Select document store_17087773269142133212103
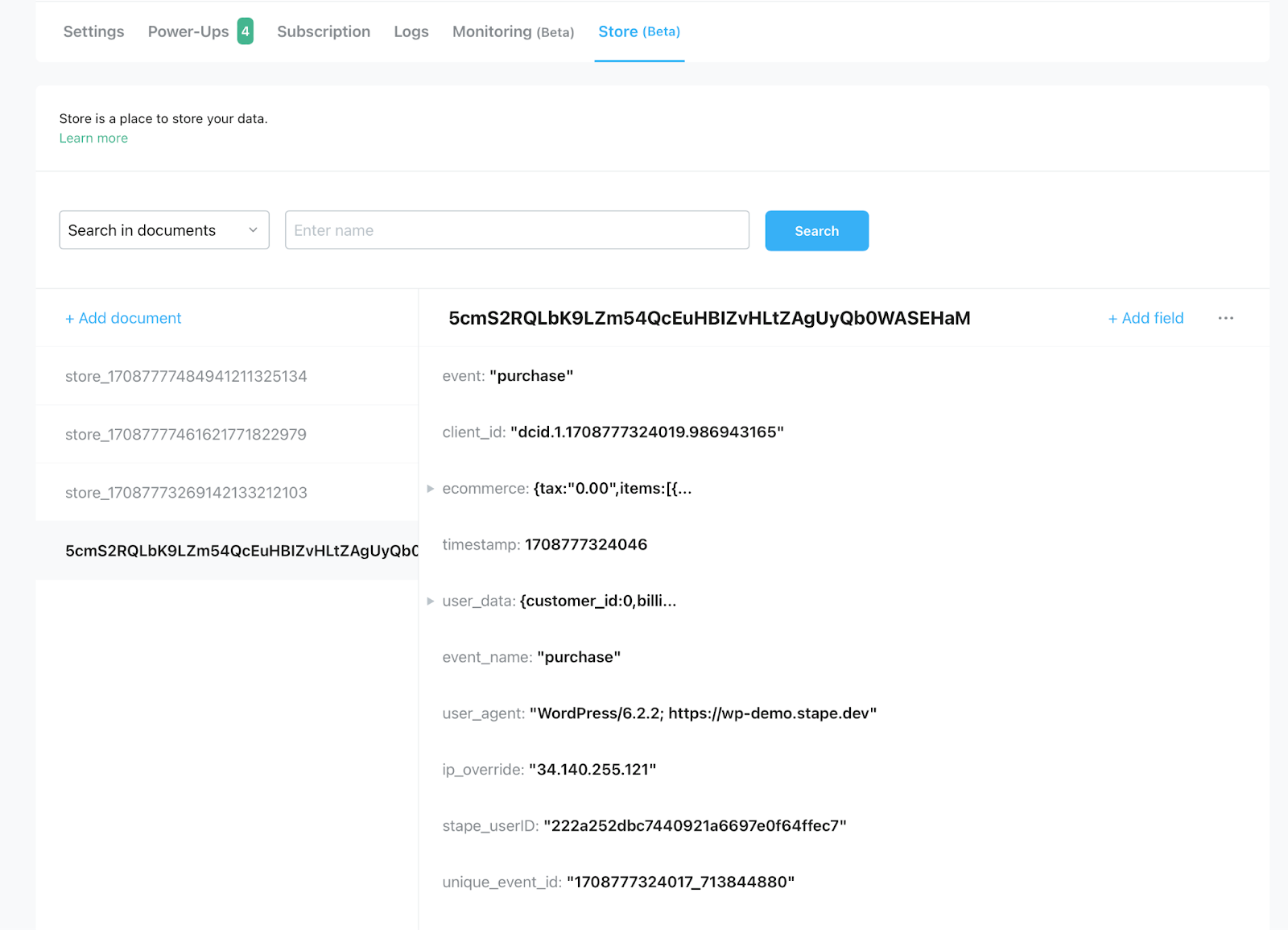Screen dimensions: 1288x930 (x=185, y=492)
